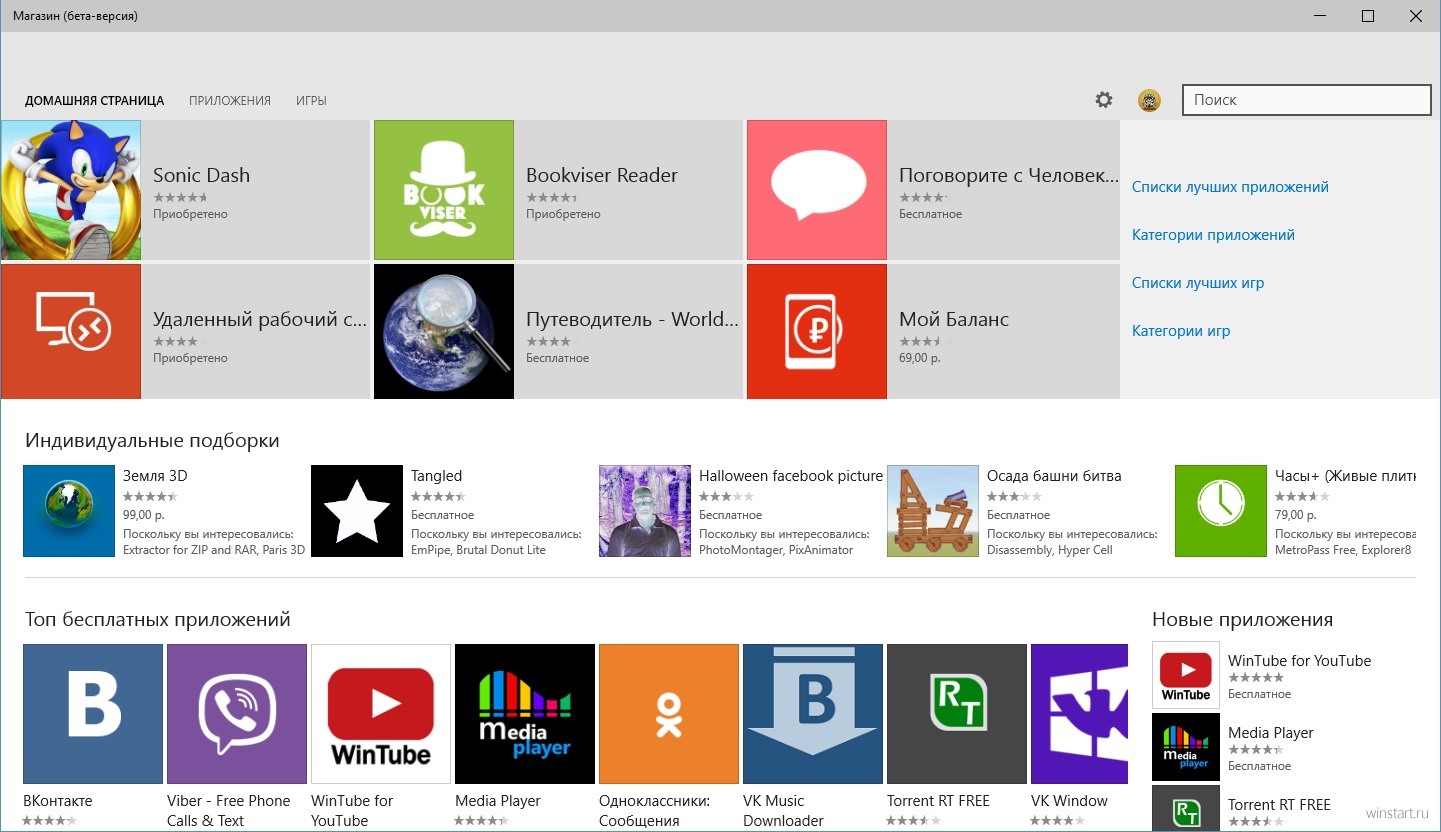Viewport: 1441px width, 832px height.
Task: Open the store settings gear
Action: coord(1104,100)
